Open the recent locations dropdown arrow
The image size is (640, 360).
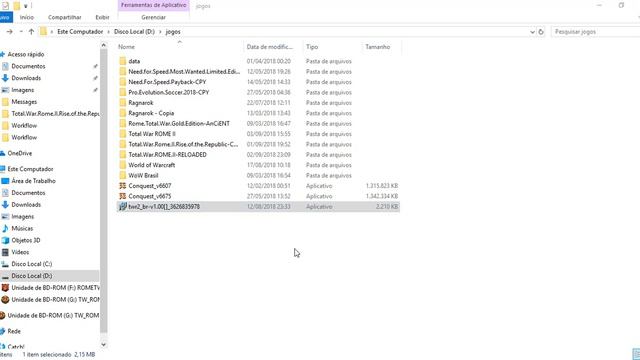21,32
